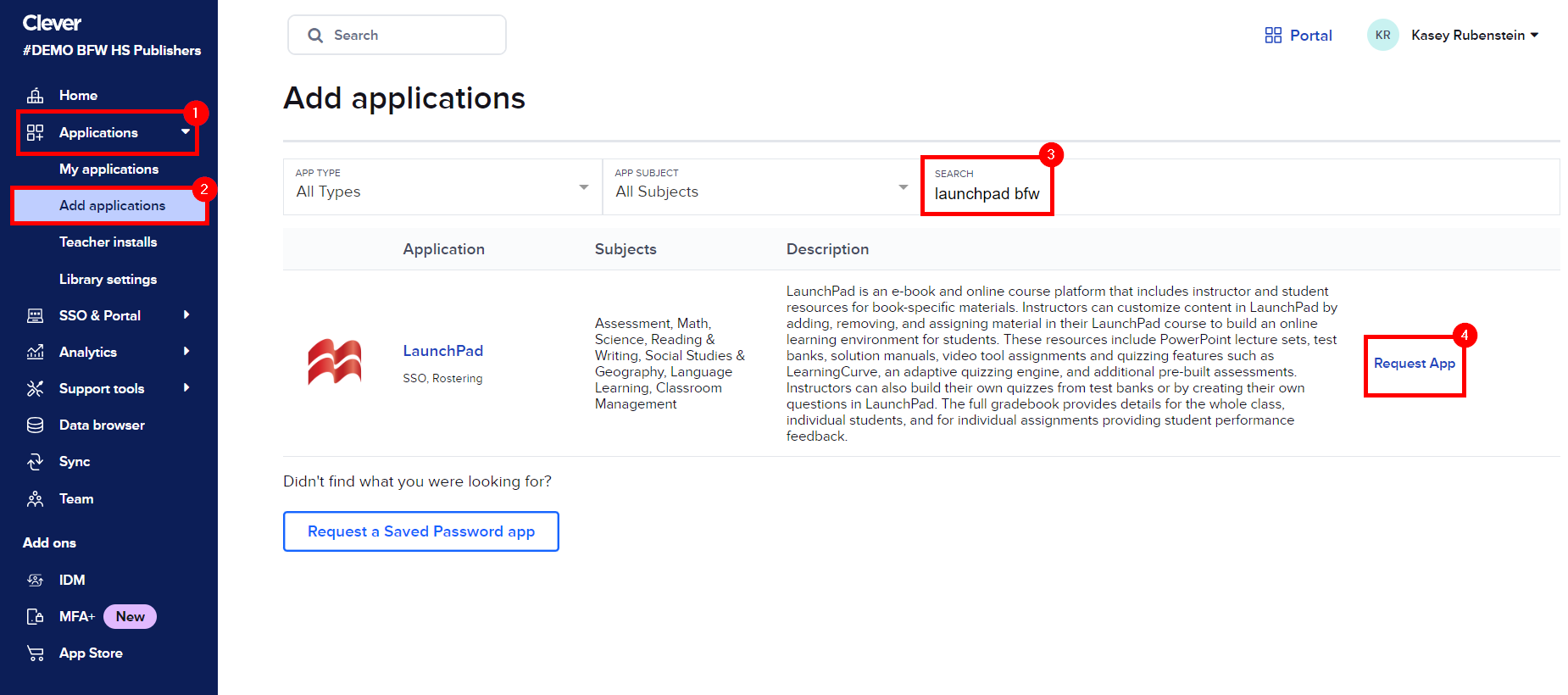Screen dimensions: 1568x695
Task: Click the top search field
Action: [x=397, y=35]
